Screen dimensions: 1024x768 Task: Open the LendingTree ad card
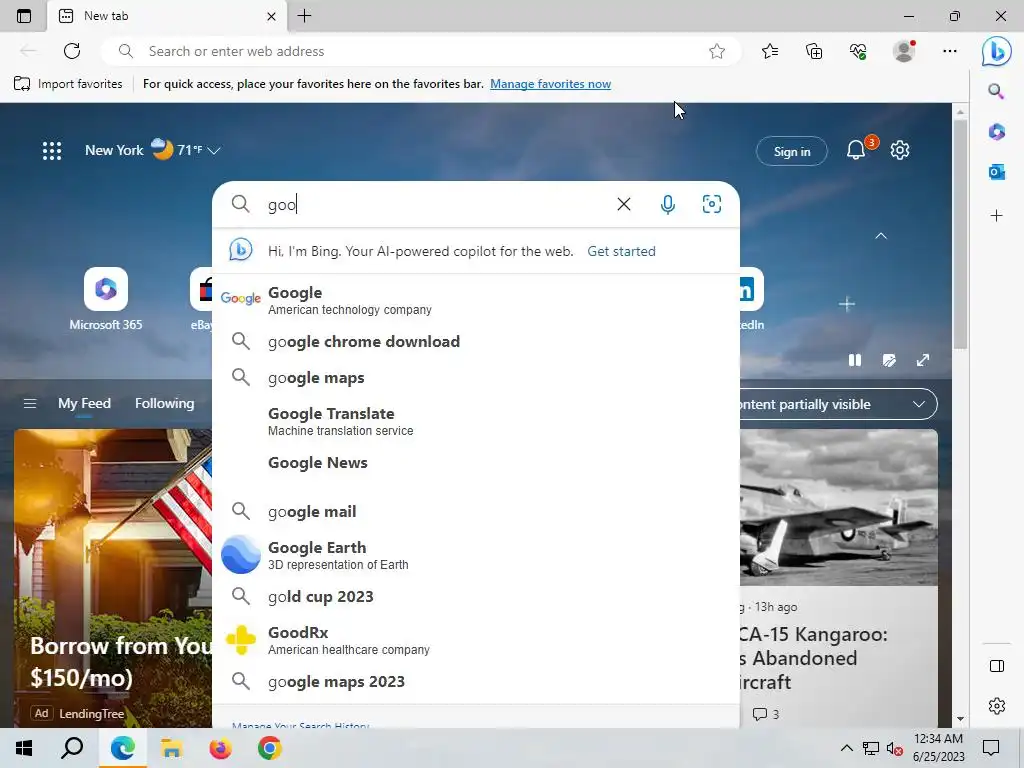click(113, 578)
